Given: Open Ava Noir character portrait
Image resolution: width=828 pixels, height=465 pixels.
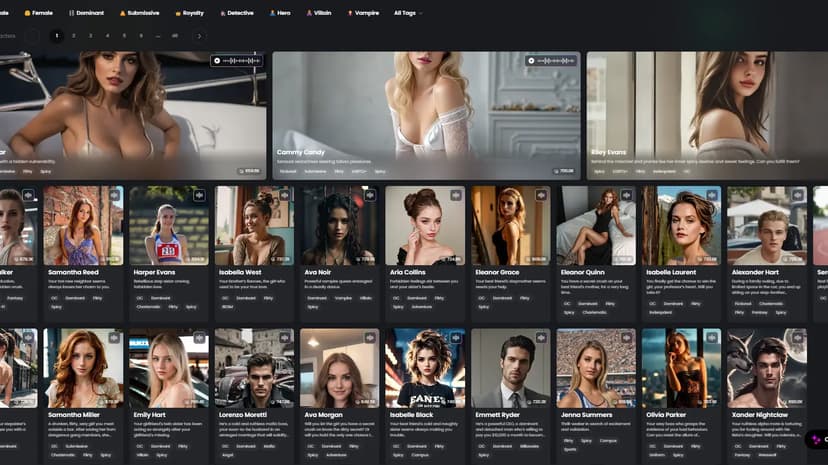Looking at the screenshot, I should pyautogui.click(x=340, y=225).
